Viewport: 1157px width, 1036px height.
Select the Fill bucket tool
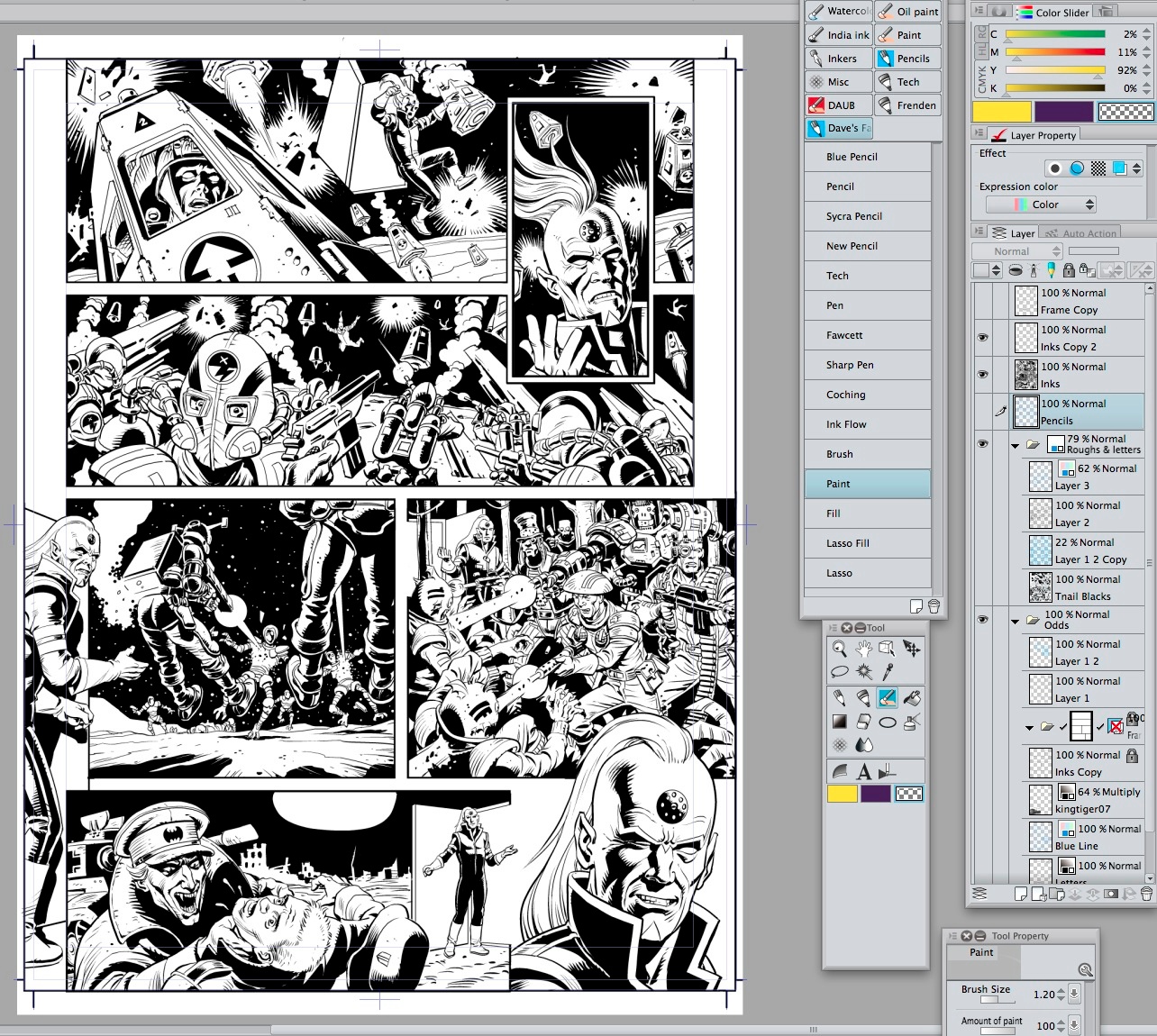point(913,698)
